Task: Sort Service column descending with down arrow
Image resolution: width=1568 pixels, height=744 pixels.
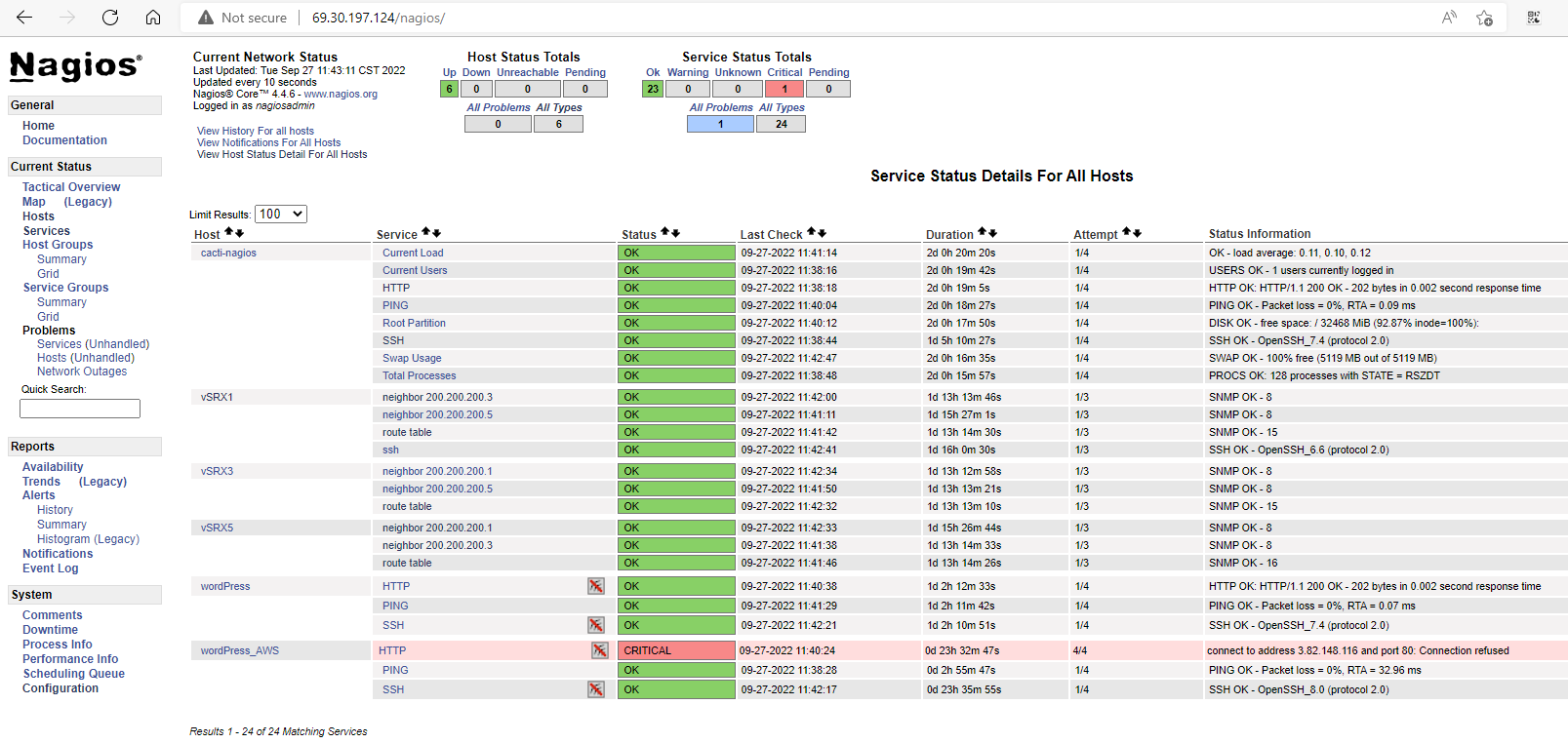Action: point(437,233)
